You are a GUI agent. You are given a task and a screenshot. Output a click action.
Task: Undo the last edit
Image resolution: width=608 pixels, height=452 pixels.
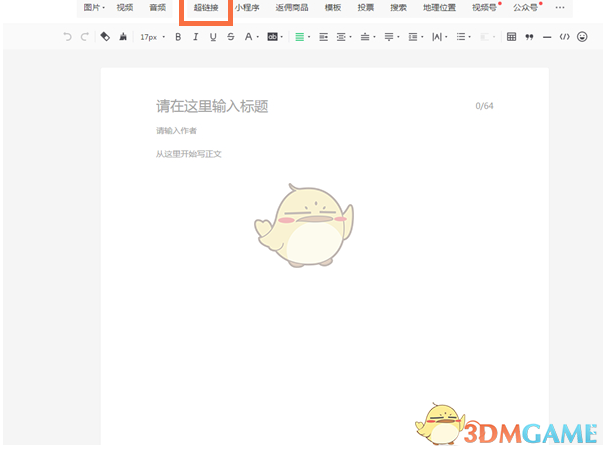pos(67,37)
